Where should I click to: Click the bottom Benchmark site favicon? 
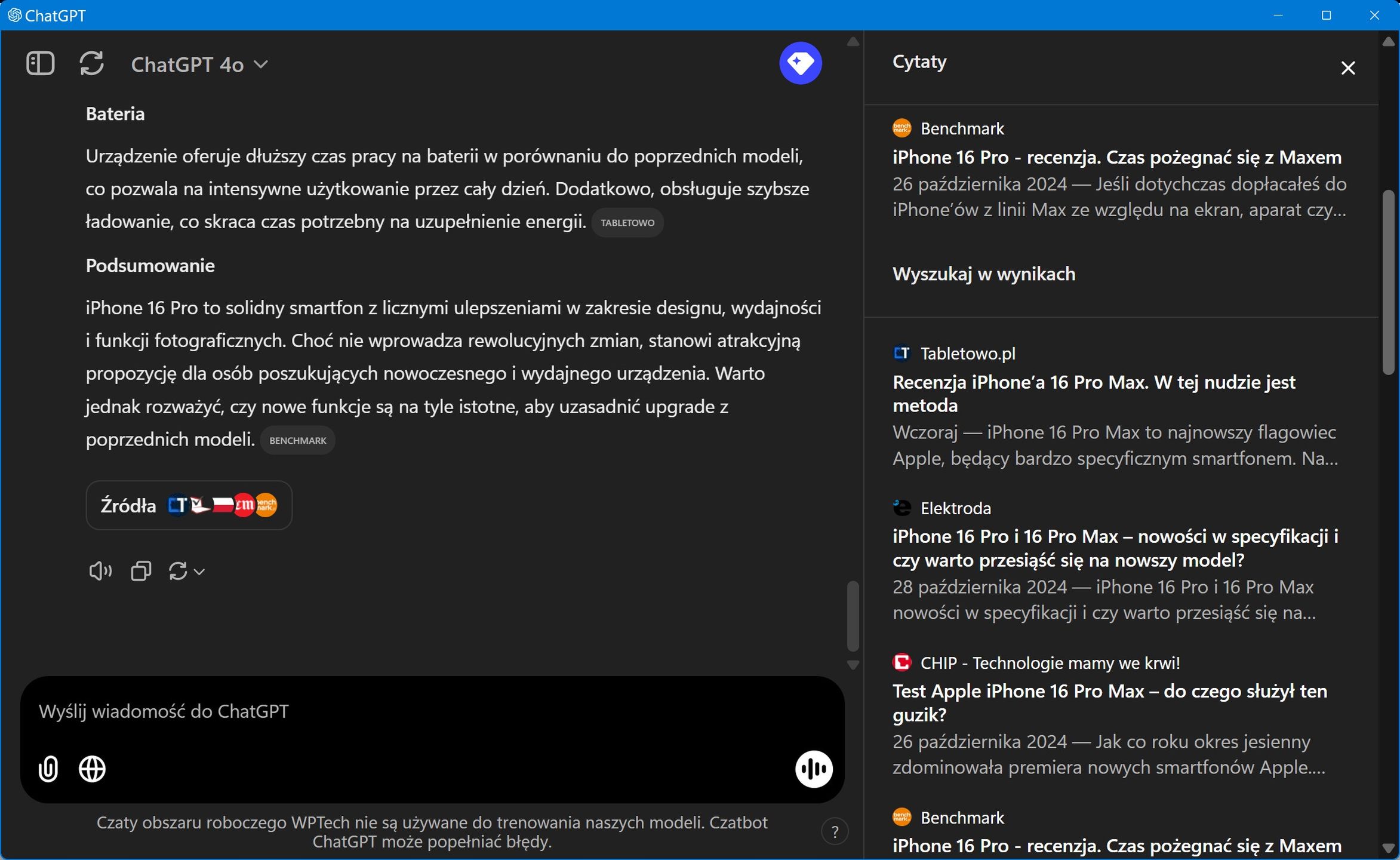(901, 817)
